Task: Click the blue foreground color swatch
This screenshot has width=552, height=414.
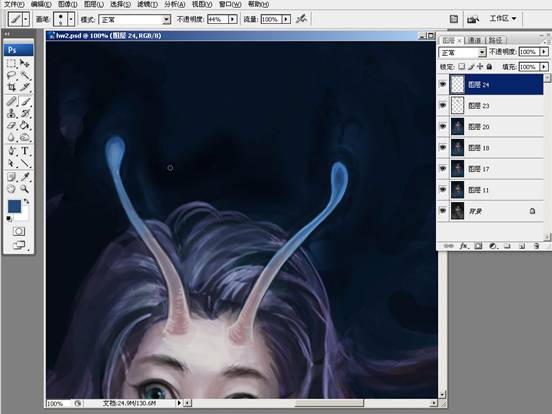Action: [x=14, y=206]
